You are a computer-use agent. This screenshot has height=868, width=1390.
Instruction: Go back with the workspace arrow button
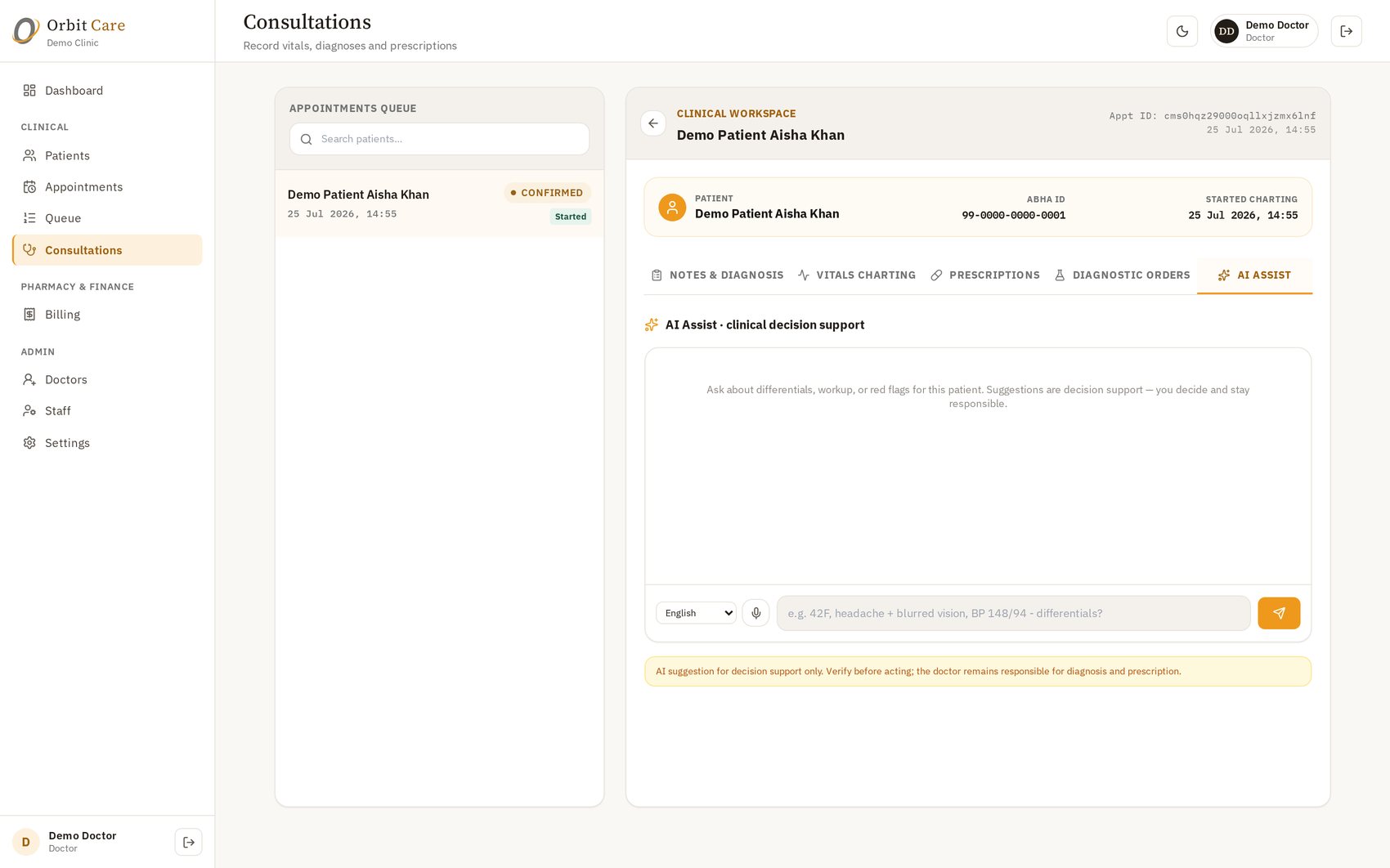(x=653, y=123)
